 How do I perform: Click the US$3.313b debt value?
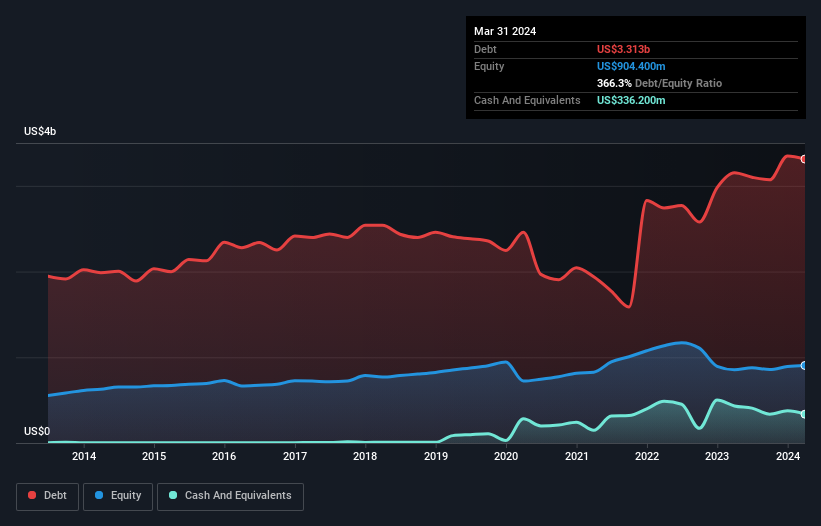tap(623, 49)
